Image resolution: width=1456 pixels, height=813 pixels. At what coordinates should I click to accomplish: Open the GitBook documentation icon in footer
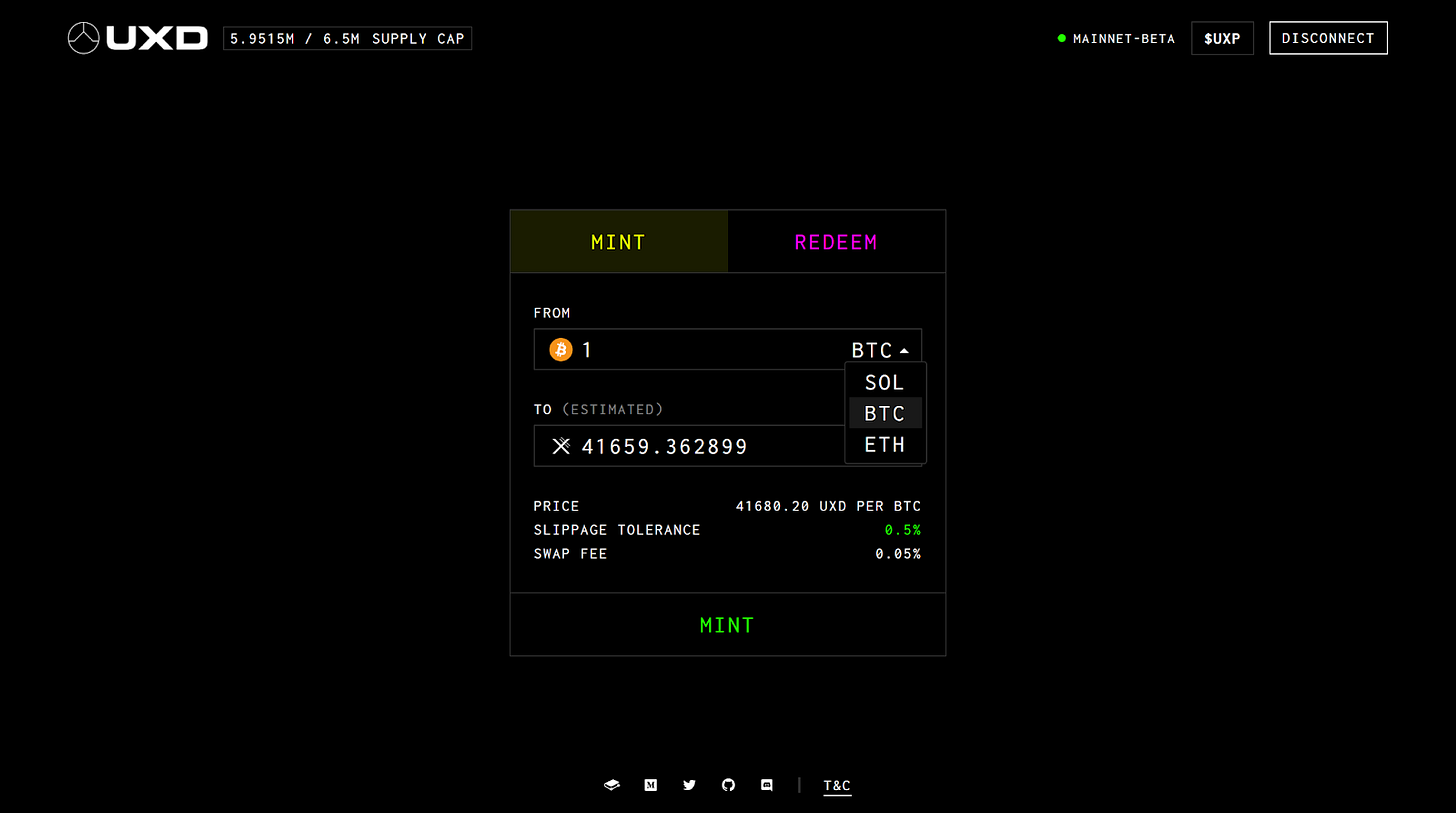(x=612, y=785)
